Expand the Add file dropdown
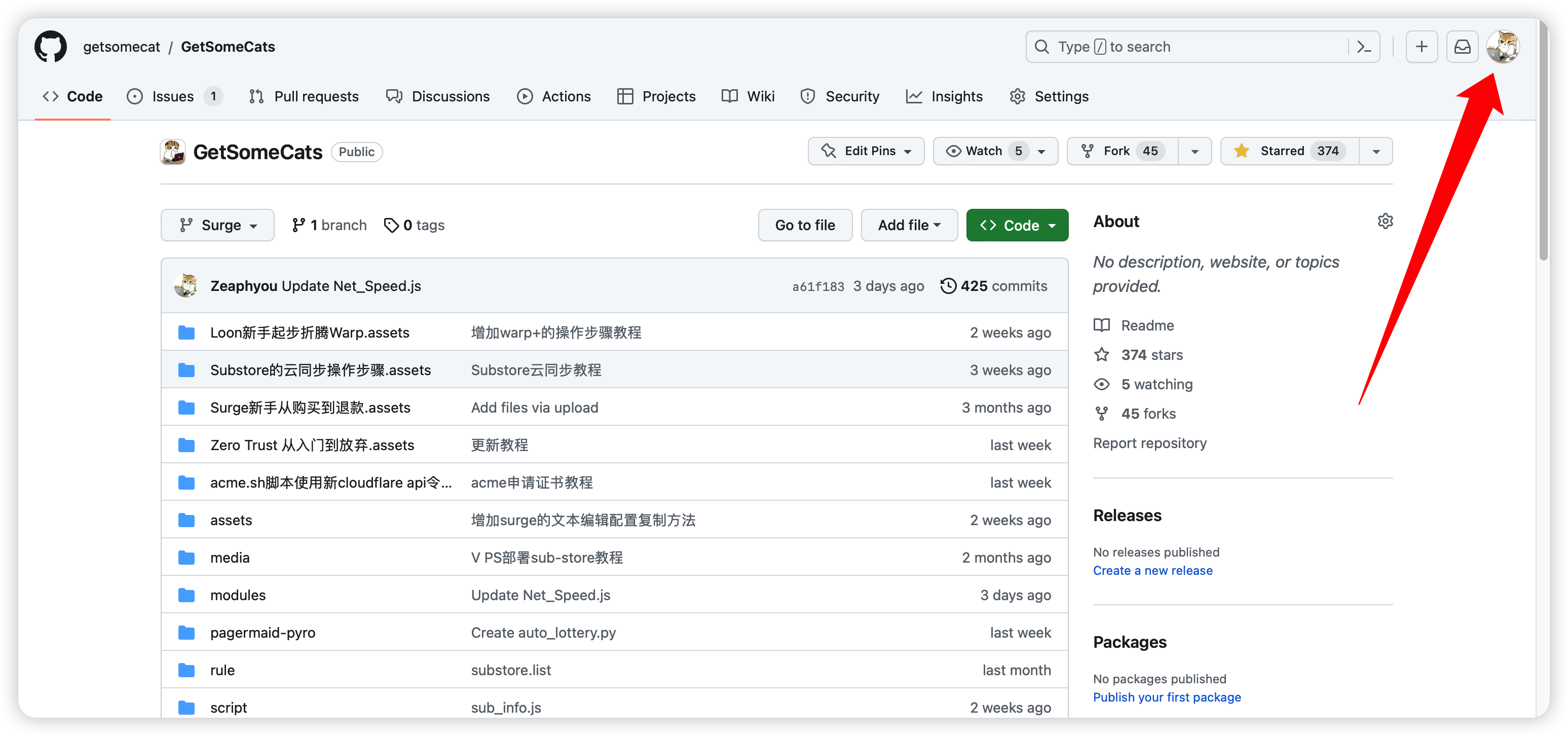Screen dimensions: 1568x736 [x=909, y=225]
